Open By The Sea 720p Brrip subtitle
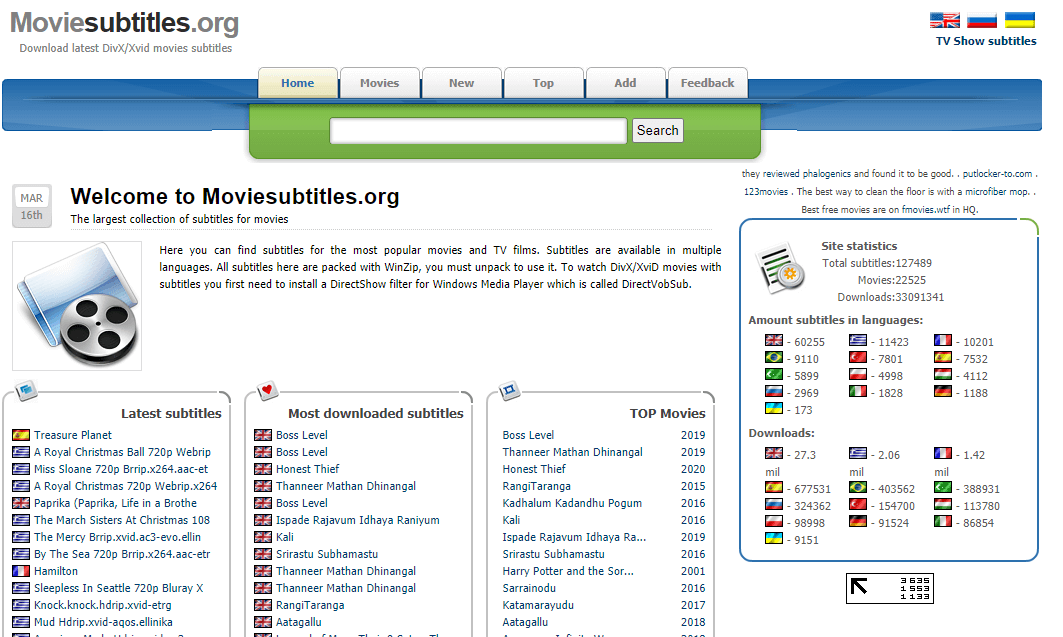The width and height of the screenshot is (1063, 637). [122, 554]
